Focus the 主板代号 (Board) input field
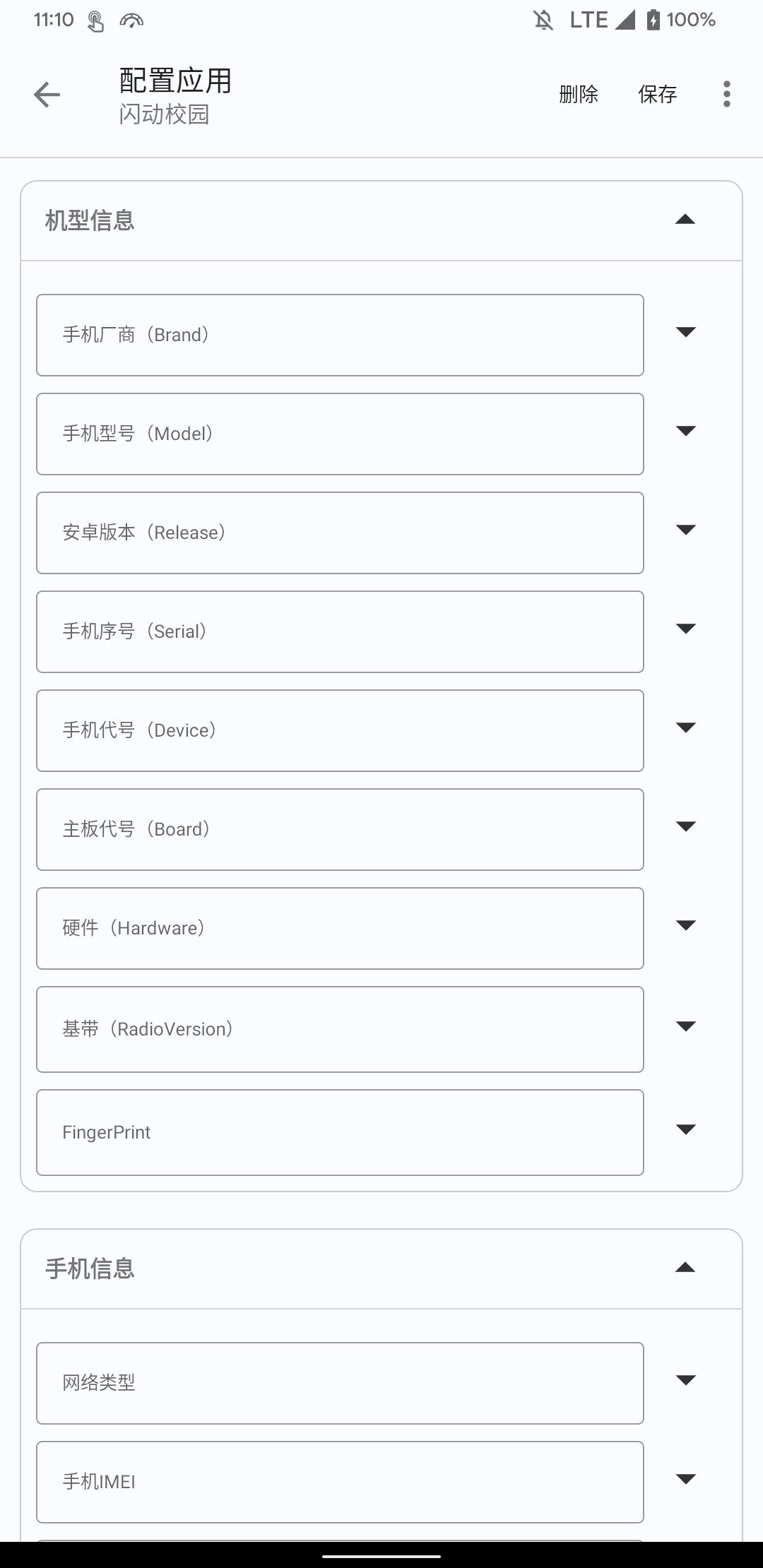 coord(340,829)
